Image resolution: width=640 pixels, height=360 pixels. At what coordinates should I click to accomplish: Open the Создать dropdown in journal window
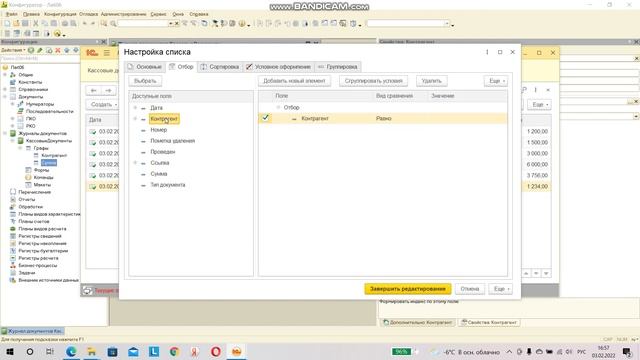104,104
